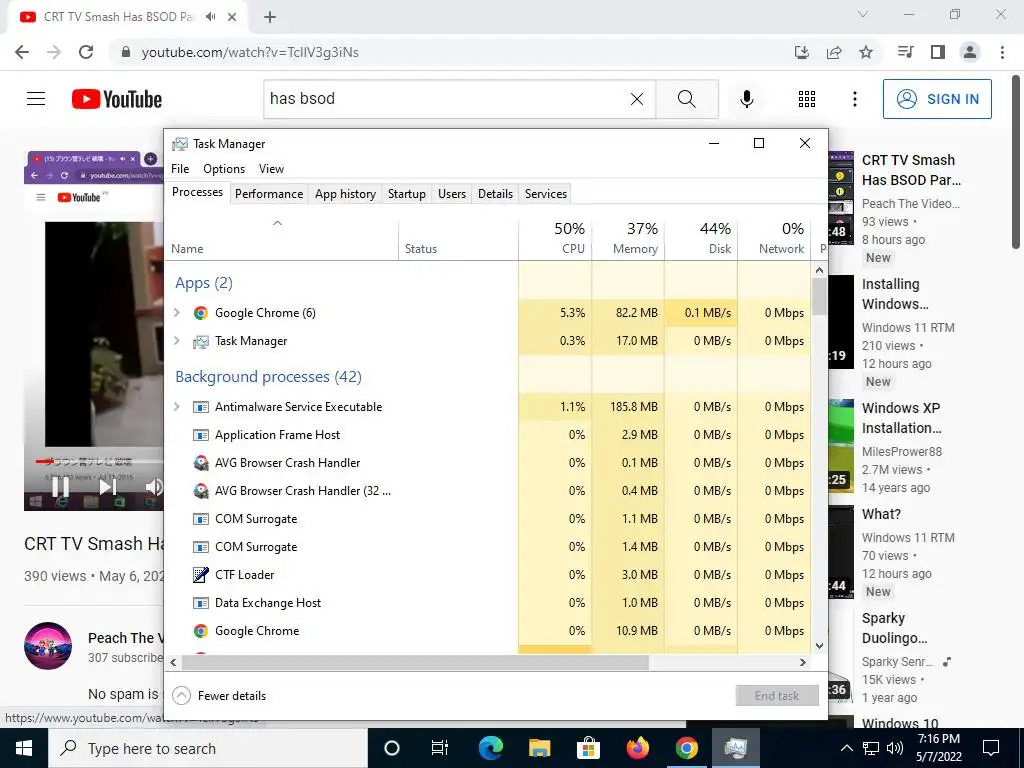
Task: Go to YouTube home via logo
Action: (x=117, y=99)
